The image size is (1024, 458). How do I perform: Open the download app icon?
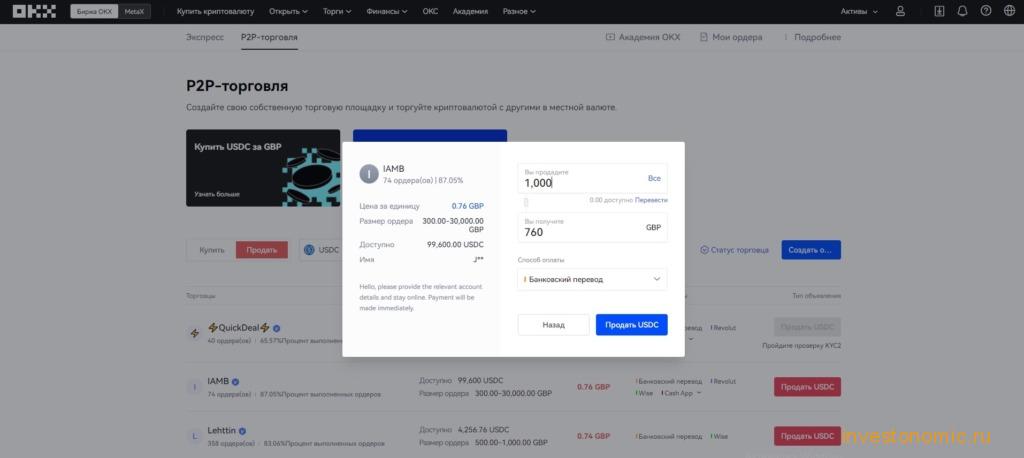[x=939, y=11]
